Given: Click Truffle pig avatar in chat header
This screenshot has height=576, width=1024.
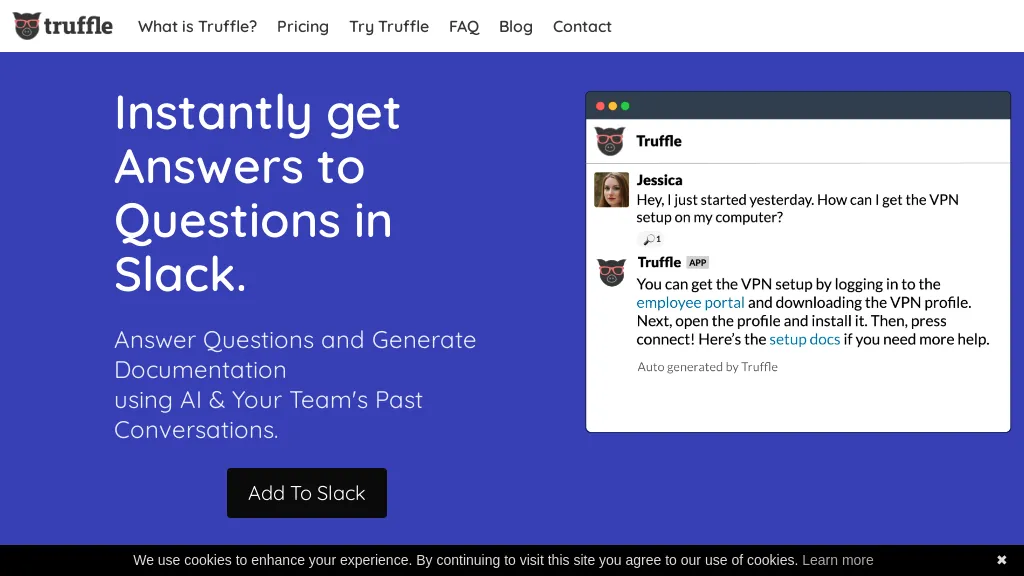Looking at the screenshot, I should click(x=609, y=141).
